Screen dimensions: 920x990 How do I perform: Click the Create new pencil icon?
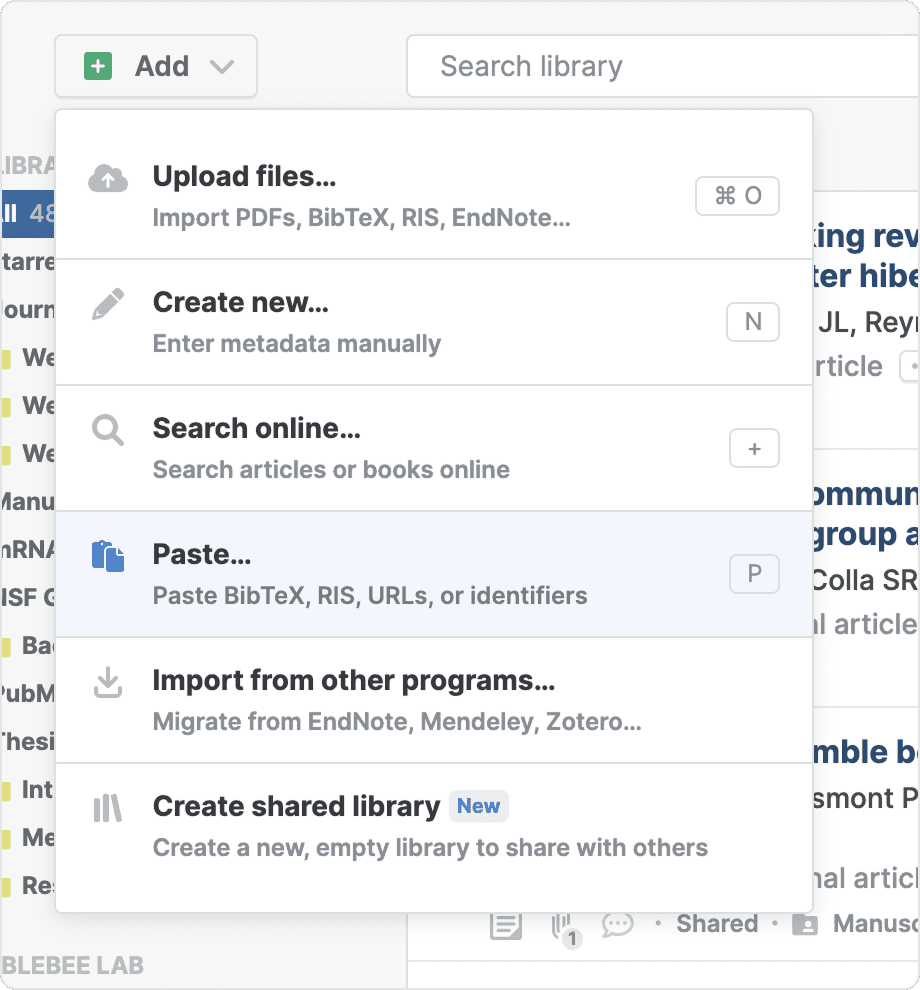pyautogui.click(x=108, y=305)
